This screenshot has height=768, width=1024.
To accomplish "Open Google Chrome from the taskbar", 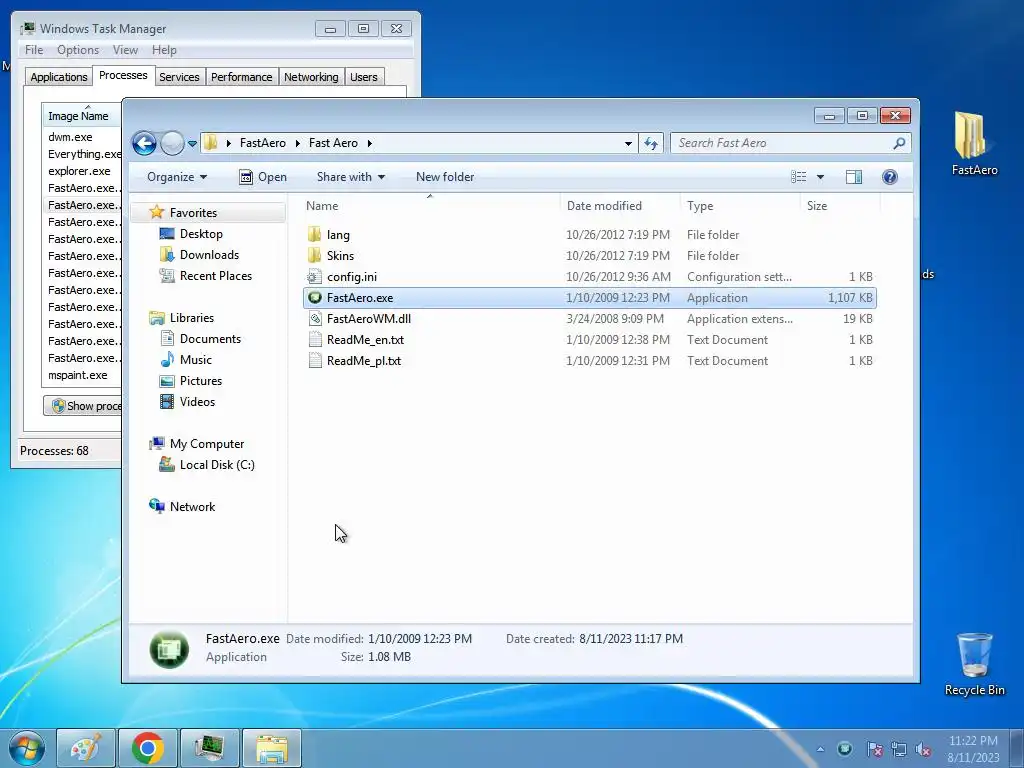I will click(x=148, y=748).
